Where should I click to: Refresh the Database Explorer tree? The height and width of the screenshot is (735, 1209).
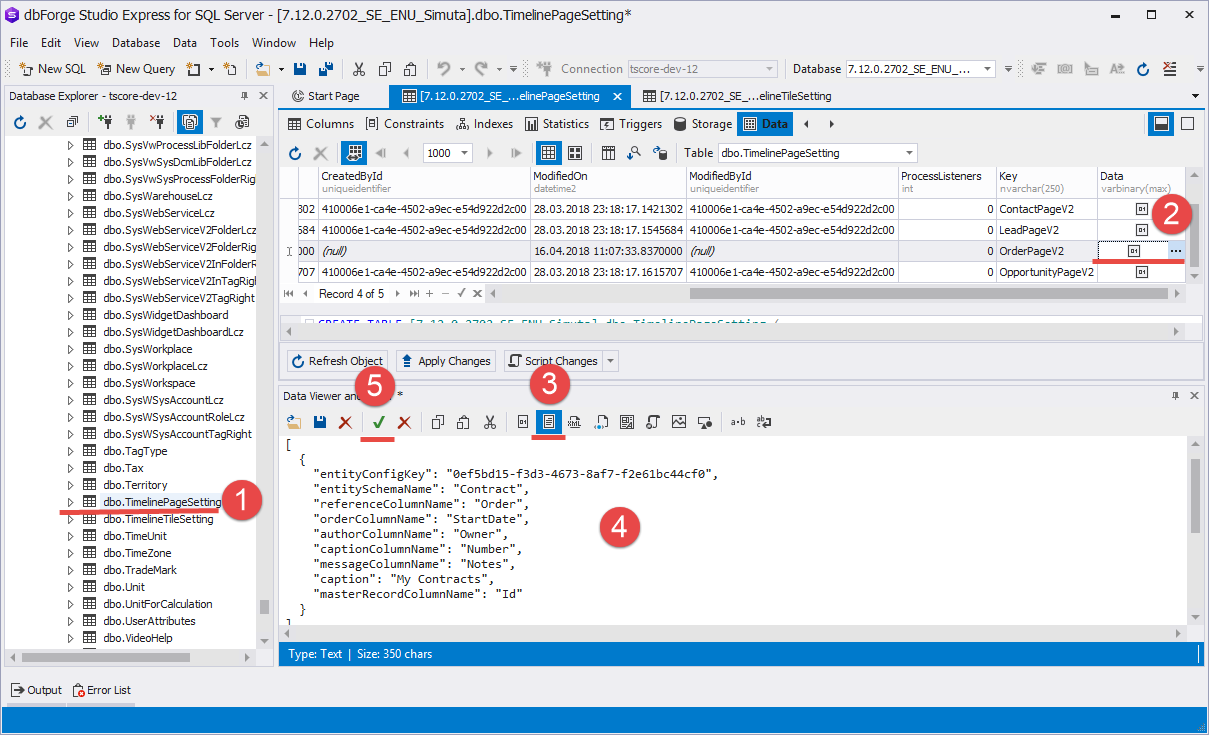coord(20,122)
